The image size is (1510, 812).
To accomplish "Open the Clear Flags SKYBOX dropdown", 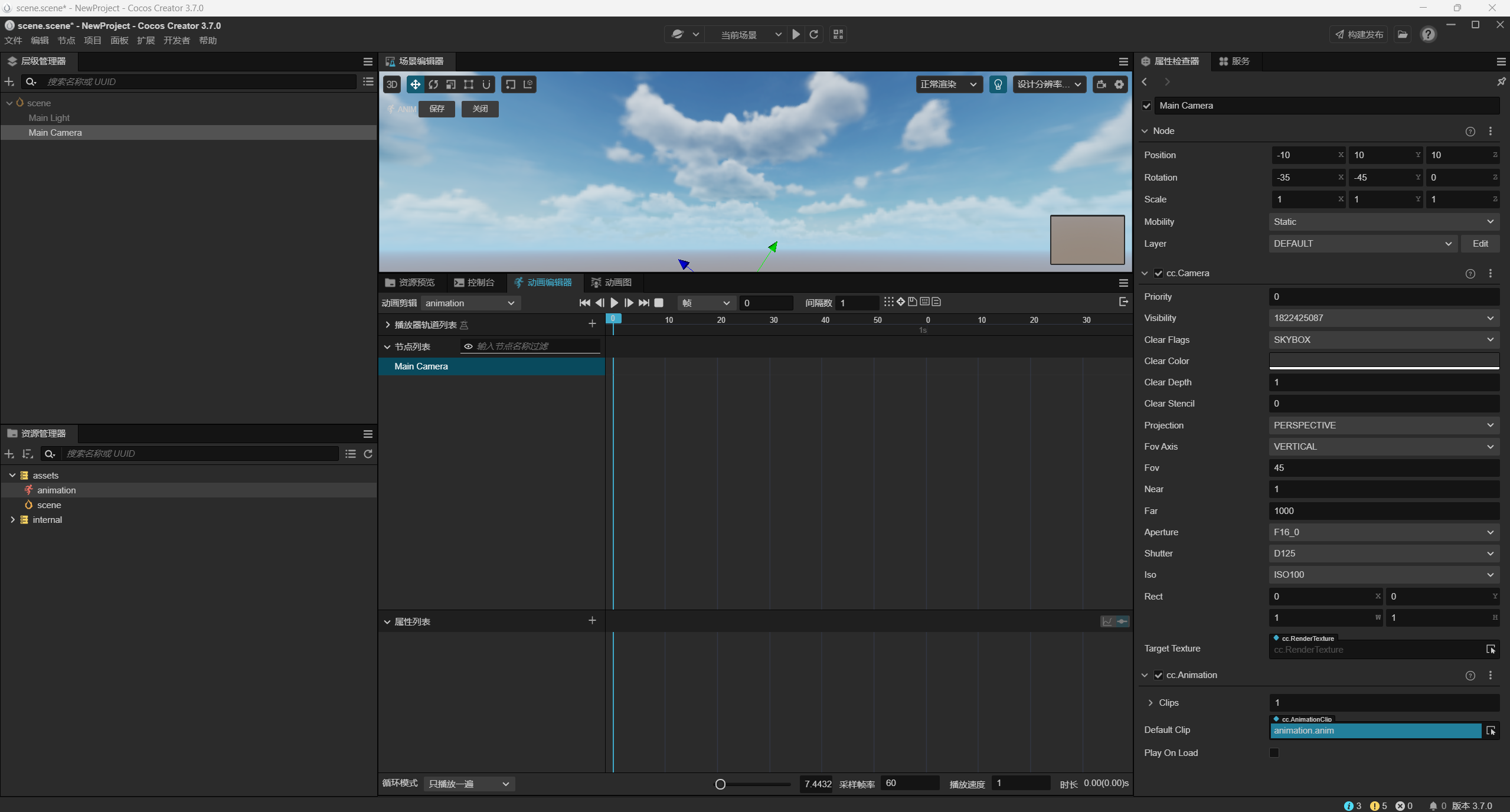I will 1383,339.
